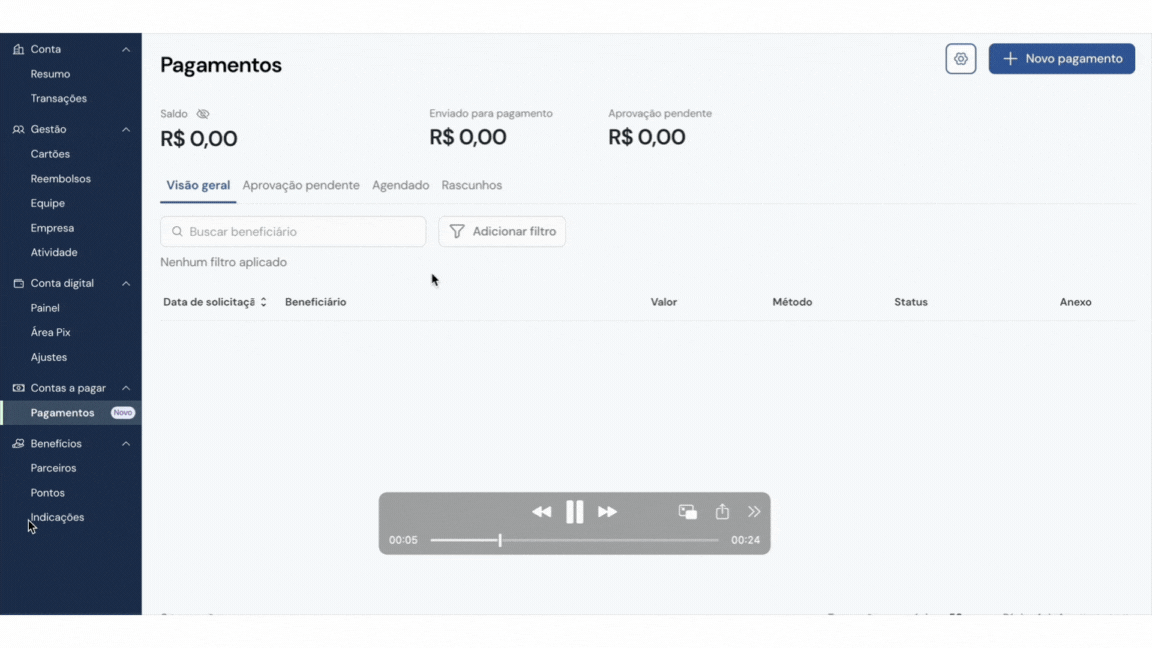
Task: Collapse the Conta section in the sidebar
Action: [x=126, y=49]
